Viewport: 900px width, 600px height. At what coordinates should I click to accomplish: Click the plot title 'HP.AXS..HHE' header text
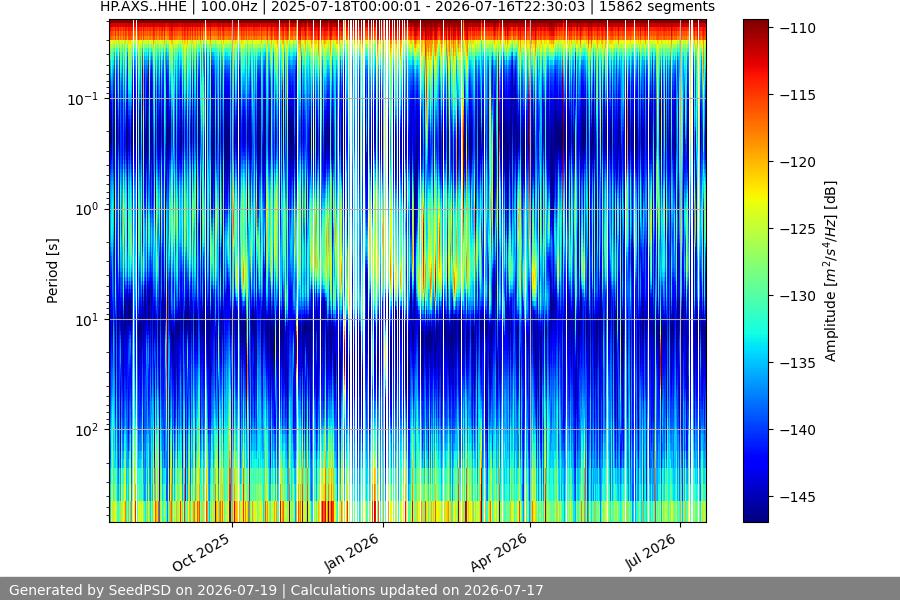coord(408,7)
